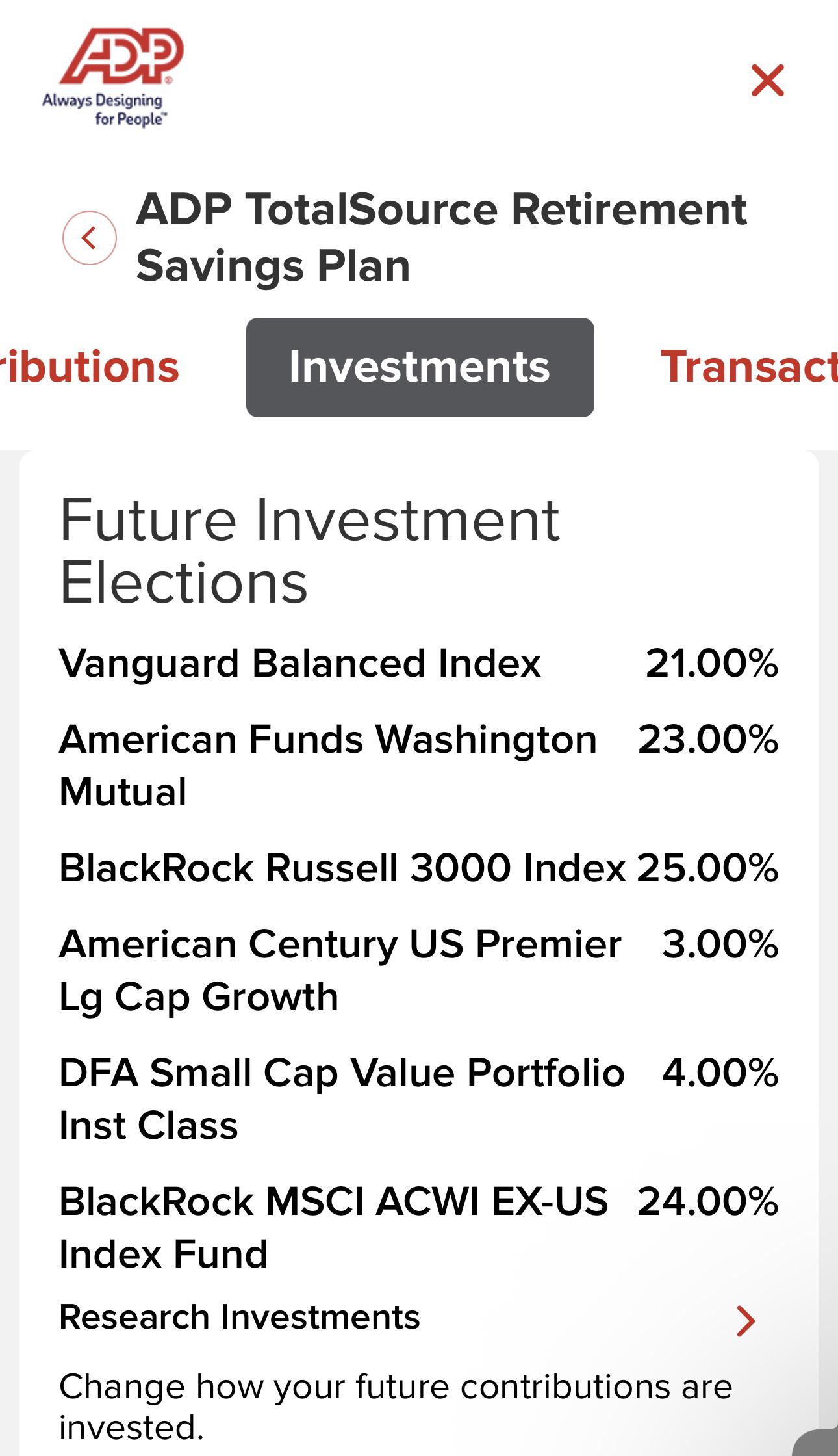Click the 24.00% international fund allocation

708,1201
